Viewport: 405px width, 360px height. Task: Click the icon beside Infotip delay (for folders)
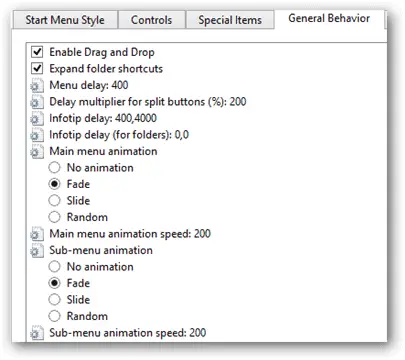(x=37, y=135)
